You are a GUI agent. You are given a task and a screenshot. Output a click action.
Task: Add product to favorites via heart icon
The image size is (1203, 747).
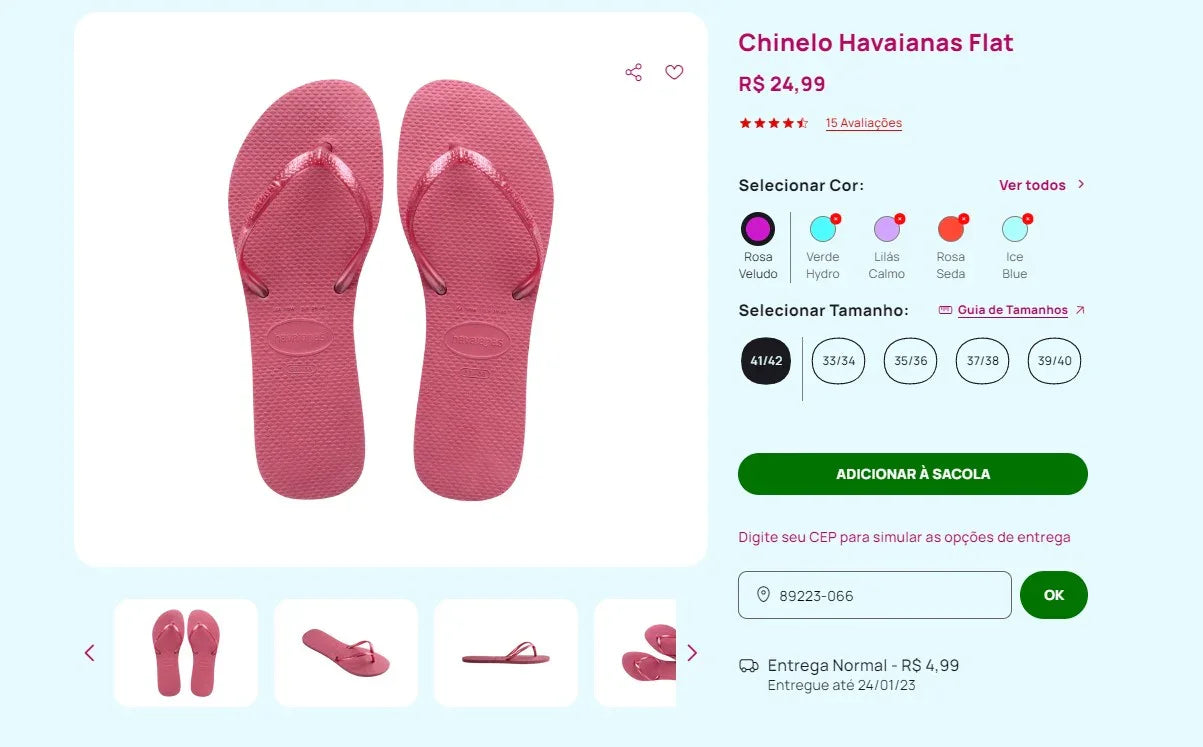coord(674,72)
